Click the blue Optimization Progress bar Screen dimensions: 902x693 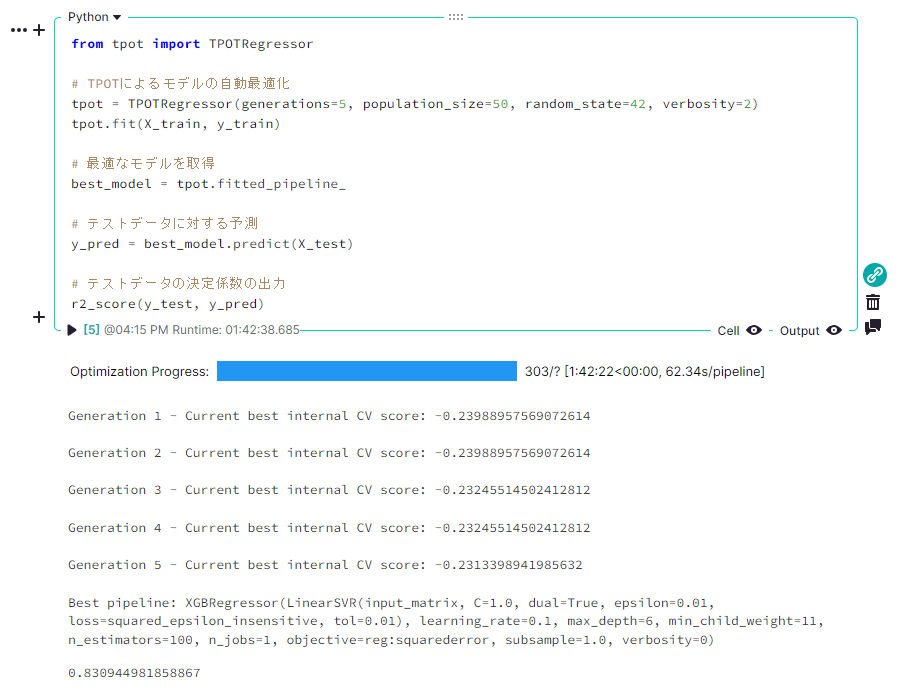point(366,371)
